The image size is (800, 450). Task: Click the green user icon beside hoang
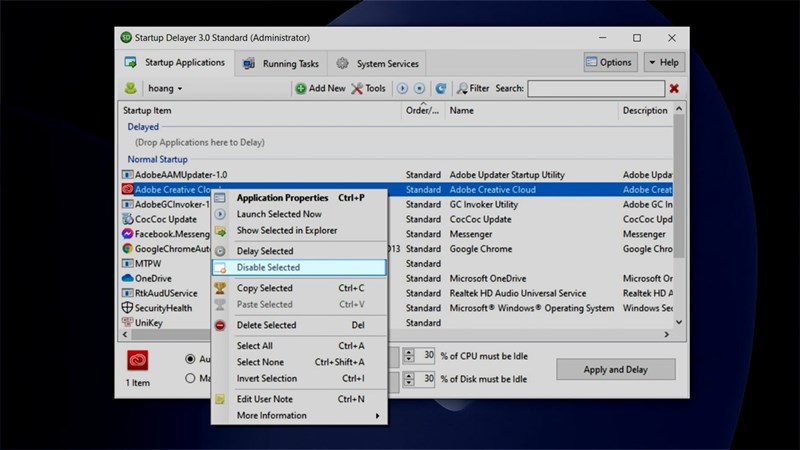tap(131, 88)
